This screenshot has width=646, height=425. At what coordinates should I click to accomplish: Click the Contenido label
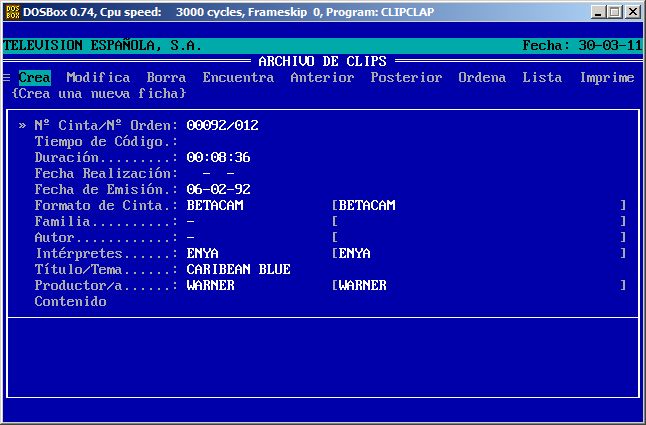(x=70, y=301)
